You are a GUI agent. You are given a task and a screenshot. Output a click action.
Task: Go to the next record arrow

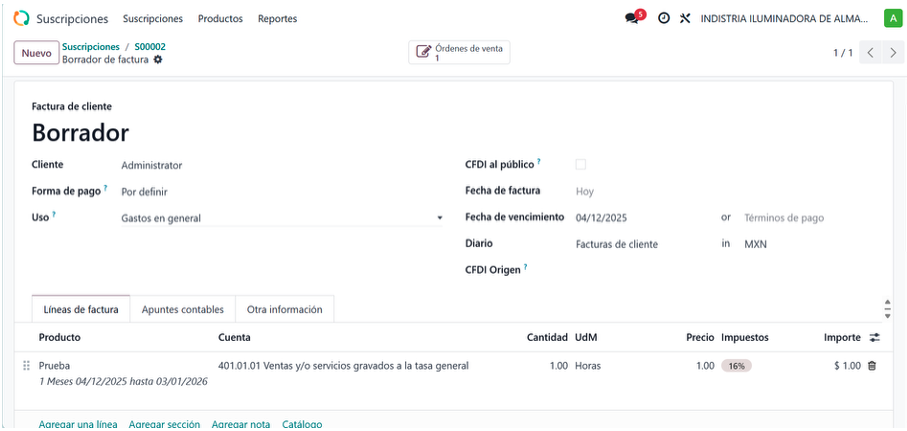click(x=893, y=52)
